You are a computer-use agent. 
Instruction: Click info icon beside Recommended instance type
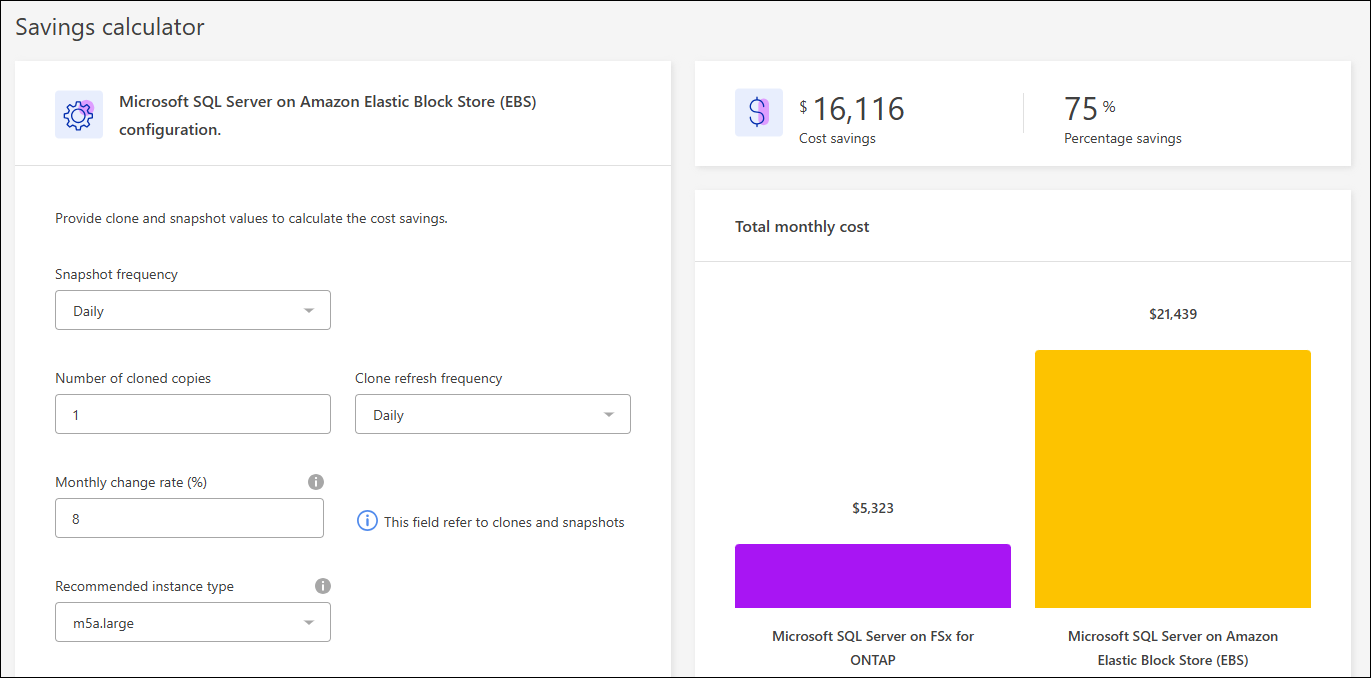pyautogui.click(x=322, y=586)
